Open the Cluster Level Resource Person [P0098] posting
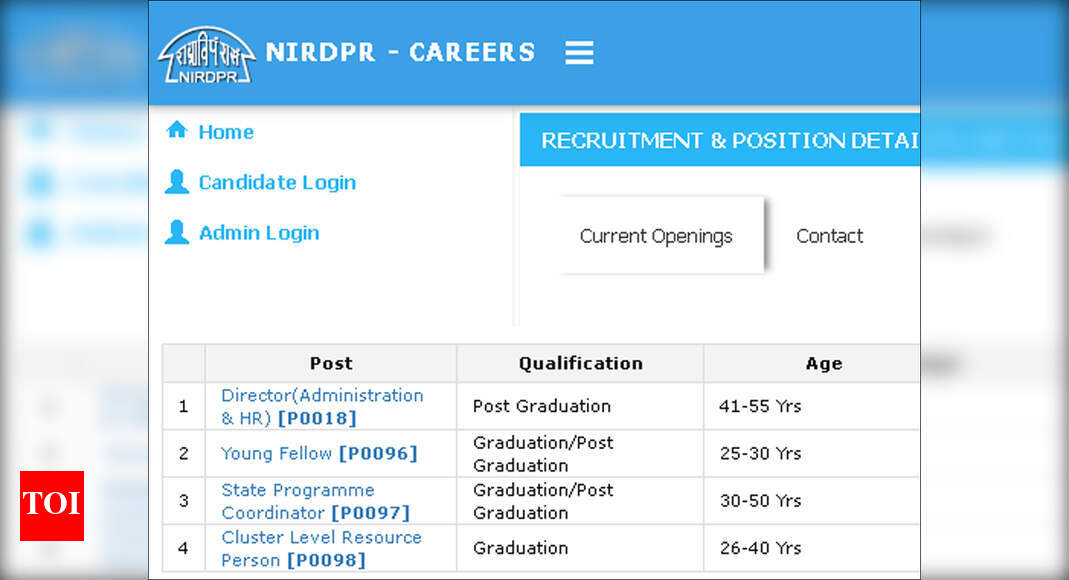This screenshot has width=1069, height=580. pyautogui.click(x=321, y=548)
